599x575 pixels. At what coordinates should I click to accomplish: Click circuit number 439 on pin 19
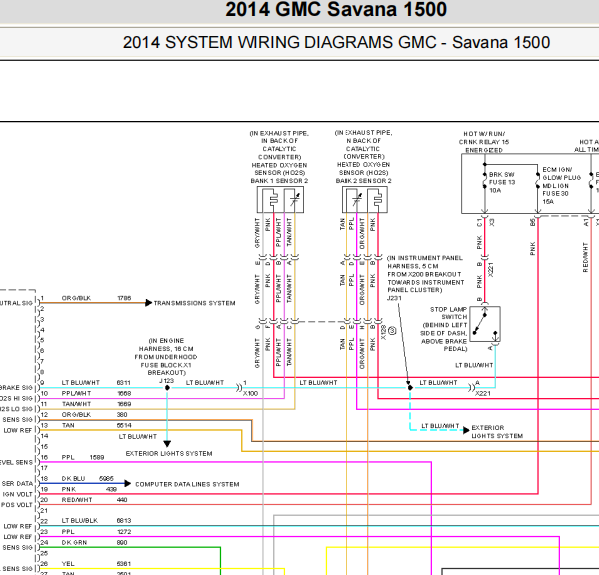pyautogui.click(x=111, y=489)
